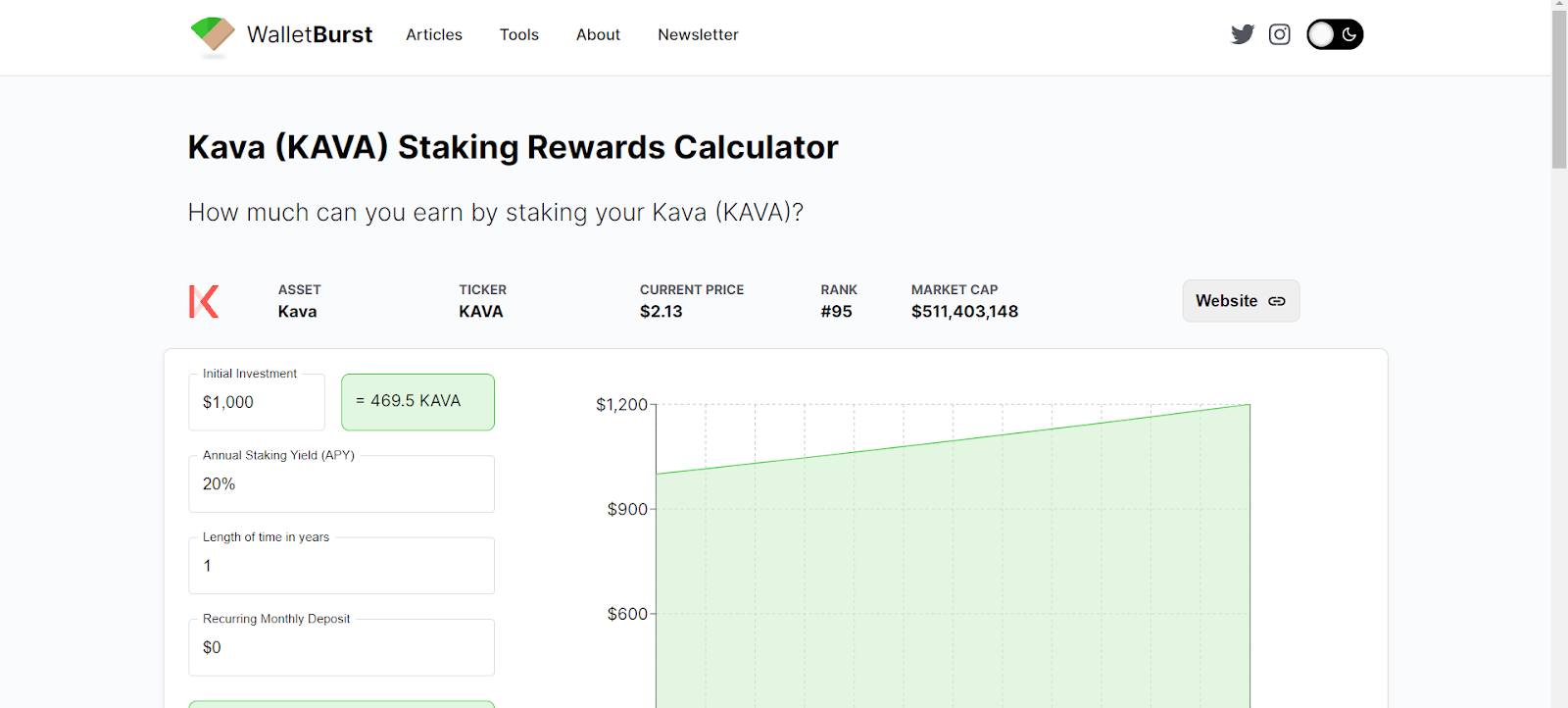Open the Articles menu item

click(x=434, y=34)
